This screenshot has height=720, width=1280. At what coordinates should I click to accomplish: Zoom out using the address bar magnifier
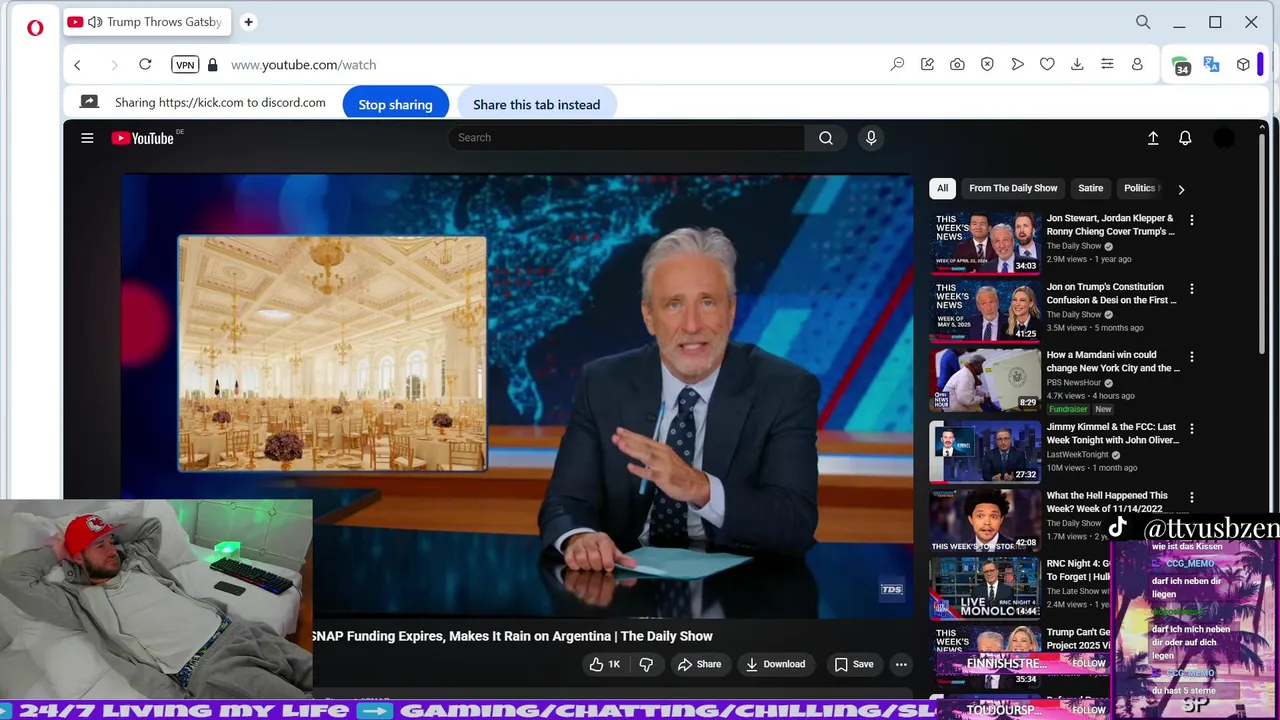(x=897, y=64)
